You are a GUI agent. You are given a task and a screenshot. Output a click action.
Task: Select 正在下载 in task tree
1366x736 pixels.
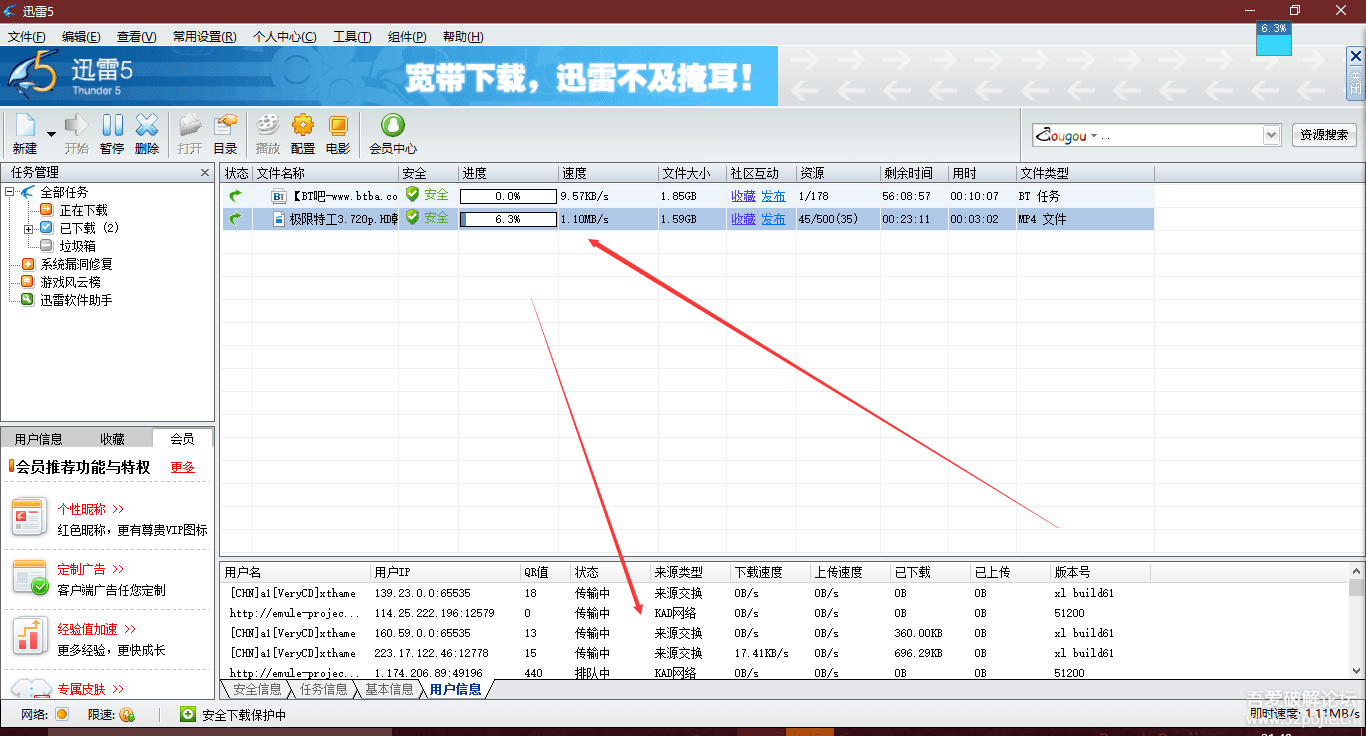click(x=83, y=210)
